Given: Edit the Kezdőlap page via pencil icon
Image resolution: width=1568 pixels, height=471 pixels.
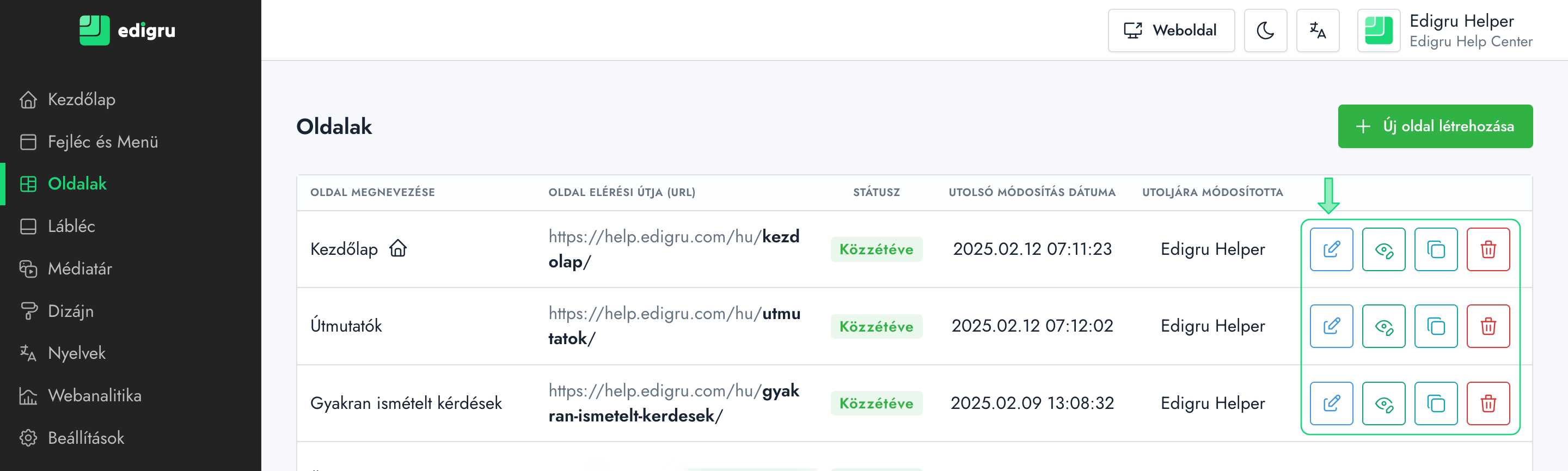Looking at the screenshot, I should pyautogui.click(x=1331, y=249).
